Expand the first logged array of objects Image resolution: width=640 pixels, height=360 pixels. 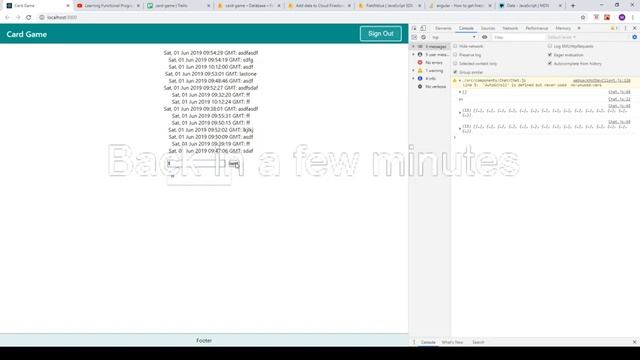point(460,113)
